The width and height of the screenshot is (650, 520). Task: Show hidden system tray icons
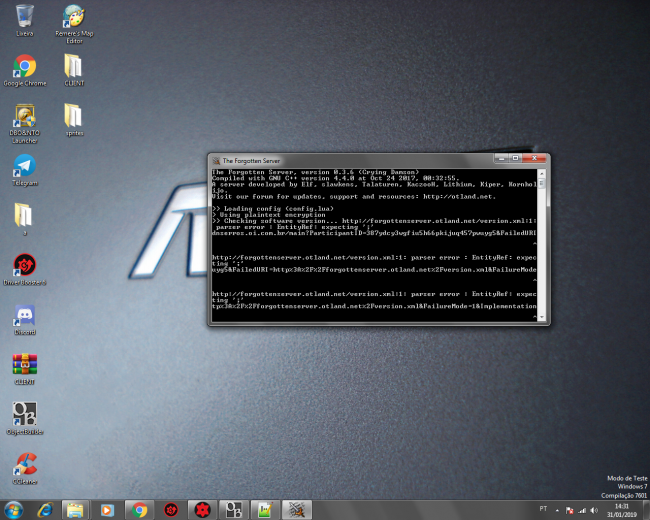point(557,510)
